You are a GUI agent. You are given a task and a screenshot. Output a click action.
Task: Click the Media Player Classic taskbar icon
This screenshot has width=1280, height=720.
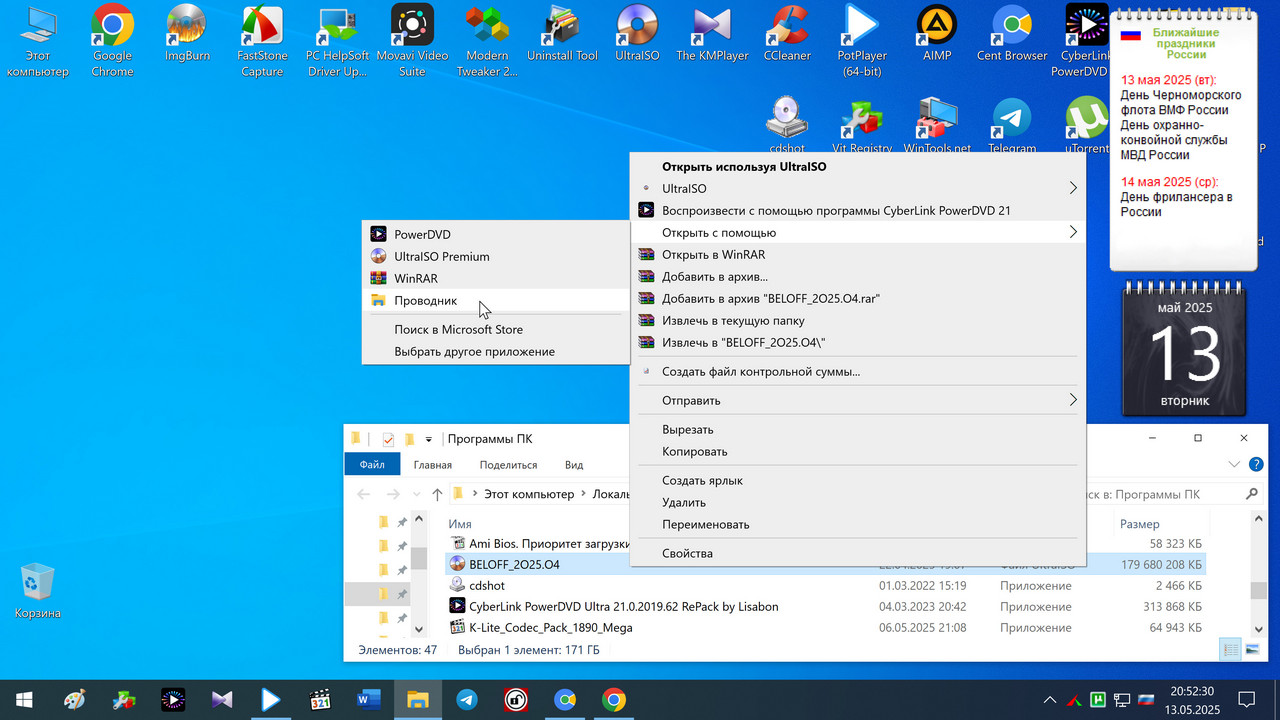click(x=319, y=700)
